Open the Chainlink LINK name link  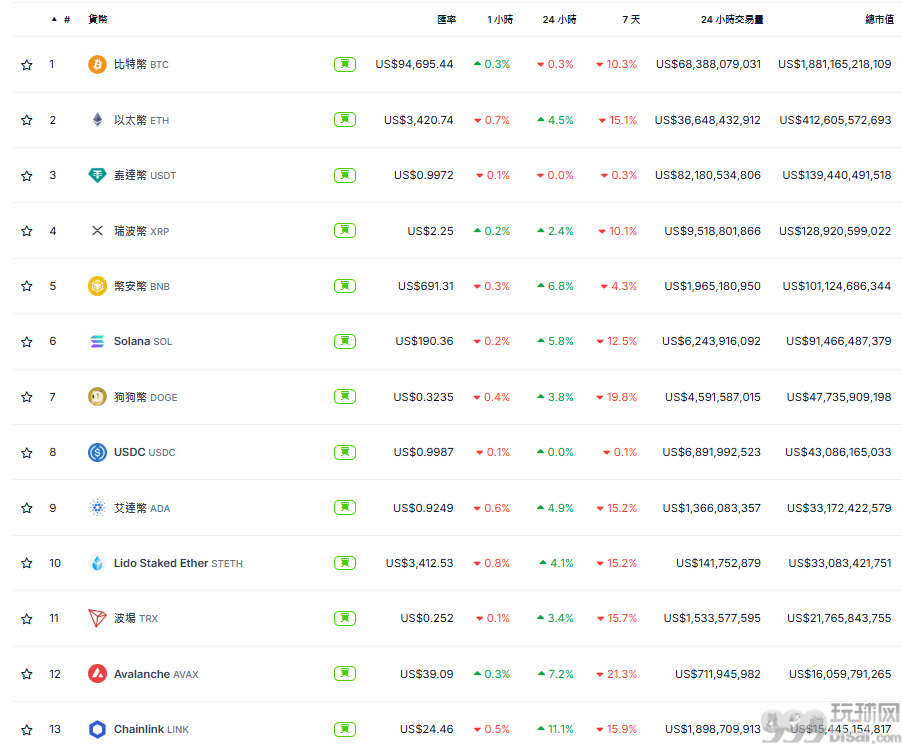(x=151, y=729)
